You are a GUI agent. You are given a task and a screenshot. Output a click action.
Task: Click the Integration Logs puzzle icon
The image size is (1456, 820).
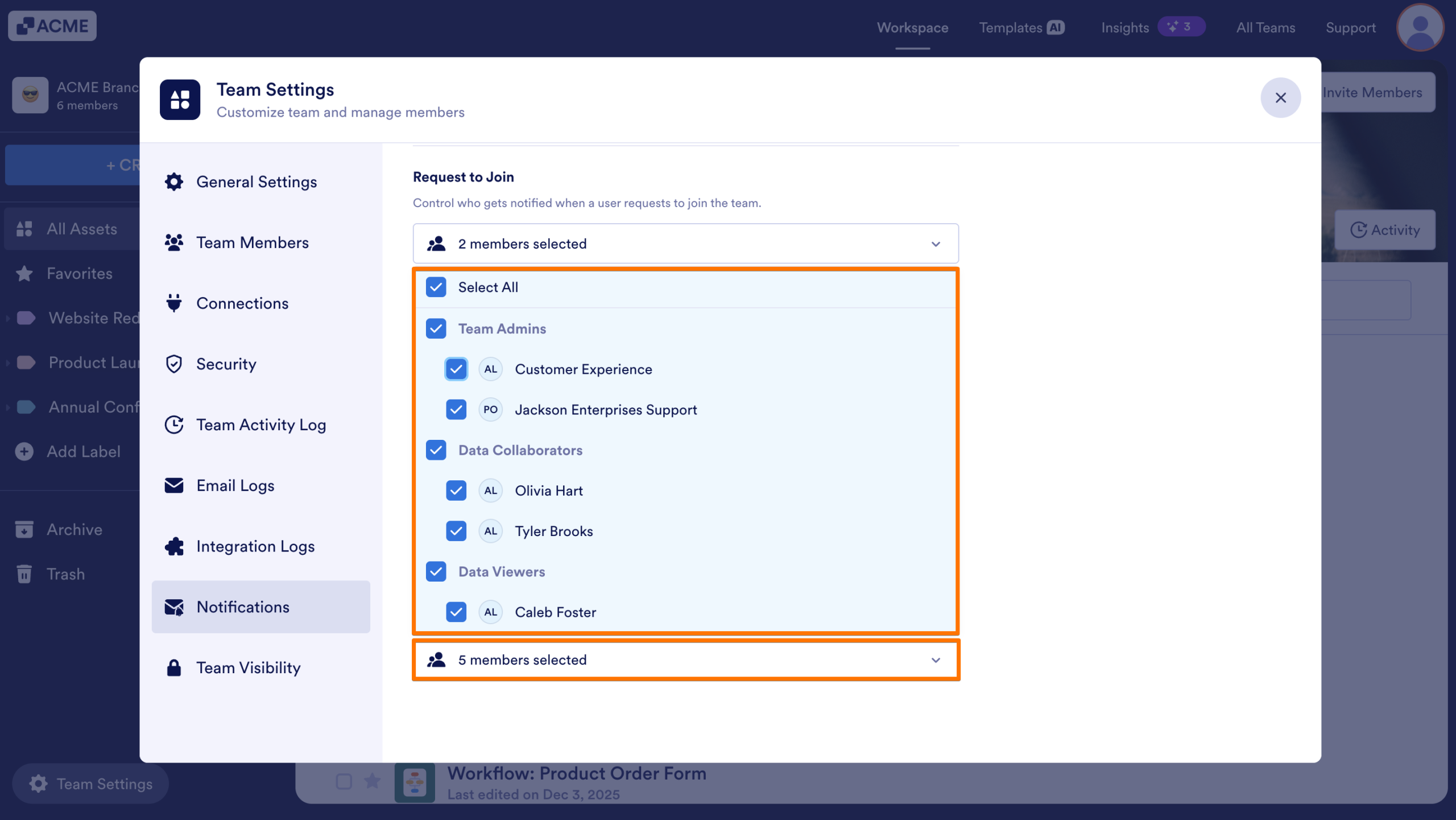click(x=174, y=546)
